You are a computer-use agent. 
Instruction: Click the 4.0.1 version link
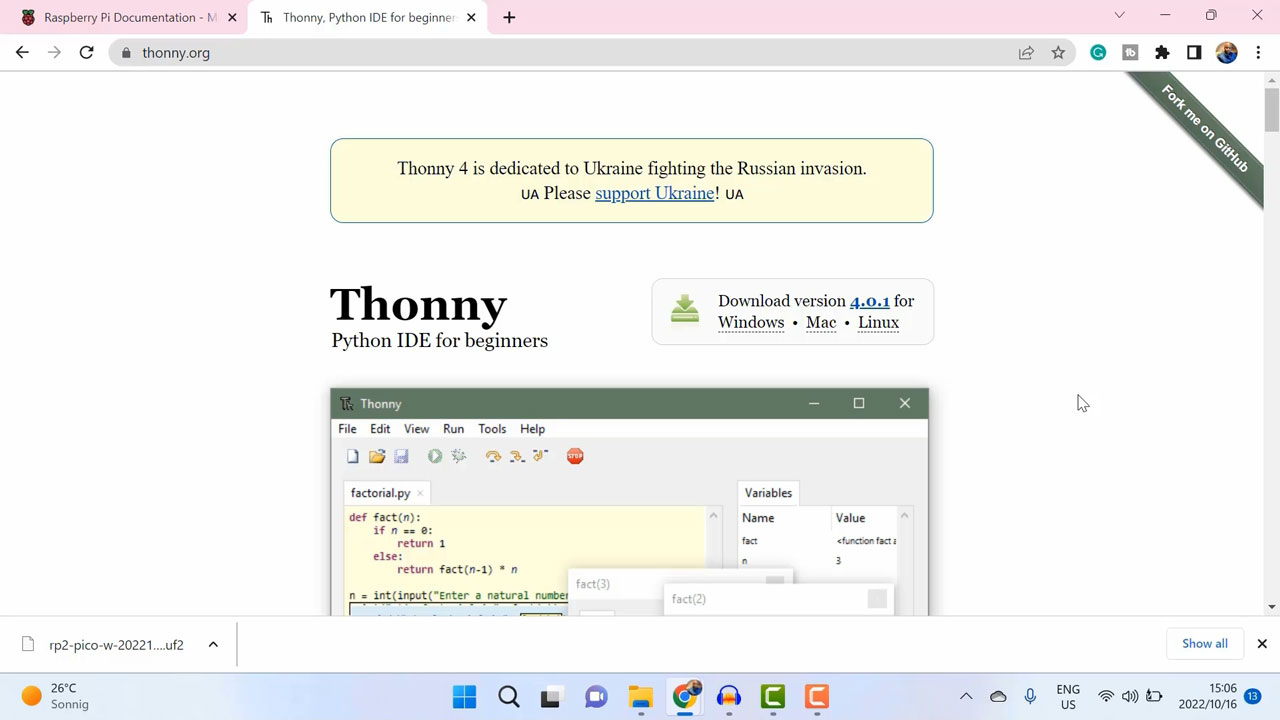tap(869, 301)
